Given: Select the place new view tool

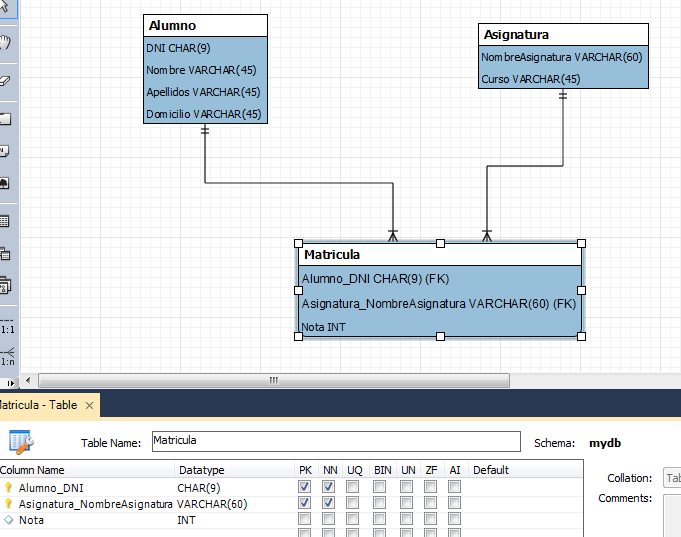Looking at the screenshot, I should [x=5, y=253].
